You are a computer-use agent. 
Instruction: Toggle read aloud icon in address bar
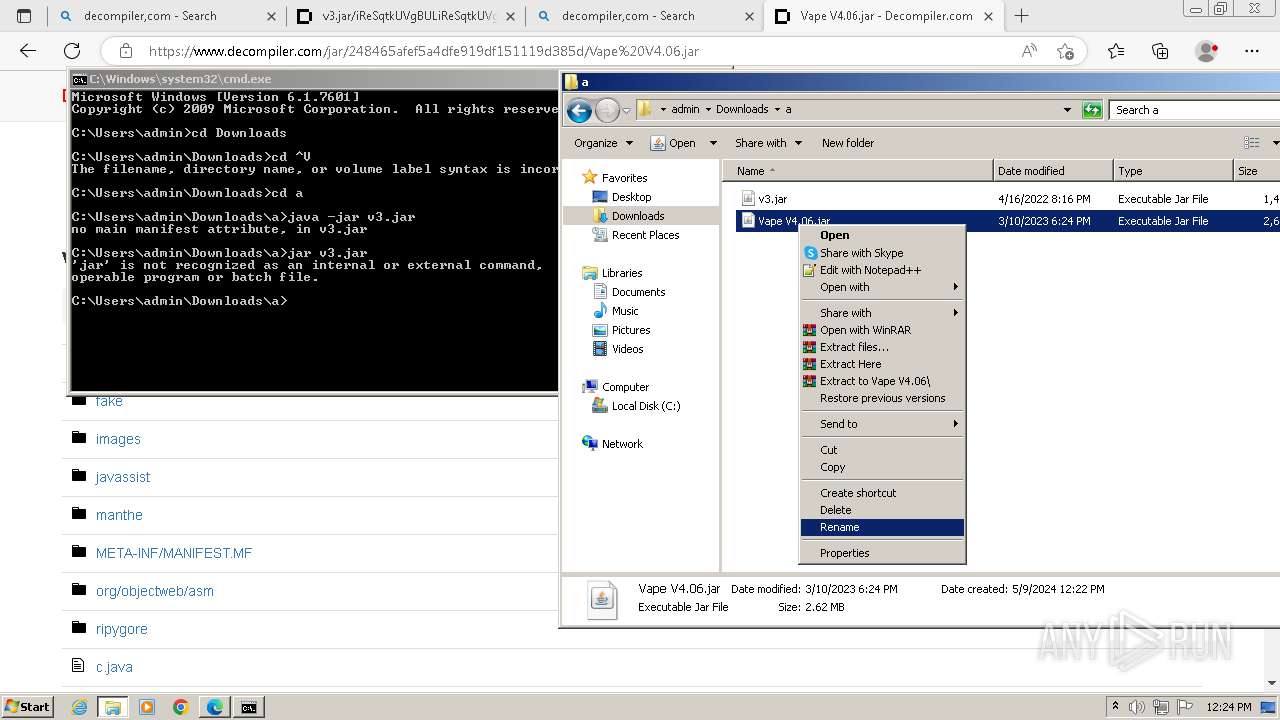[x=1029, y=51]
